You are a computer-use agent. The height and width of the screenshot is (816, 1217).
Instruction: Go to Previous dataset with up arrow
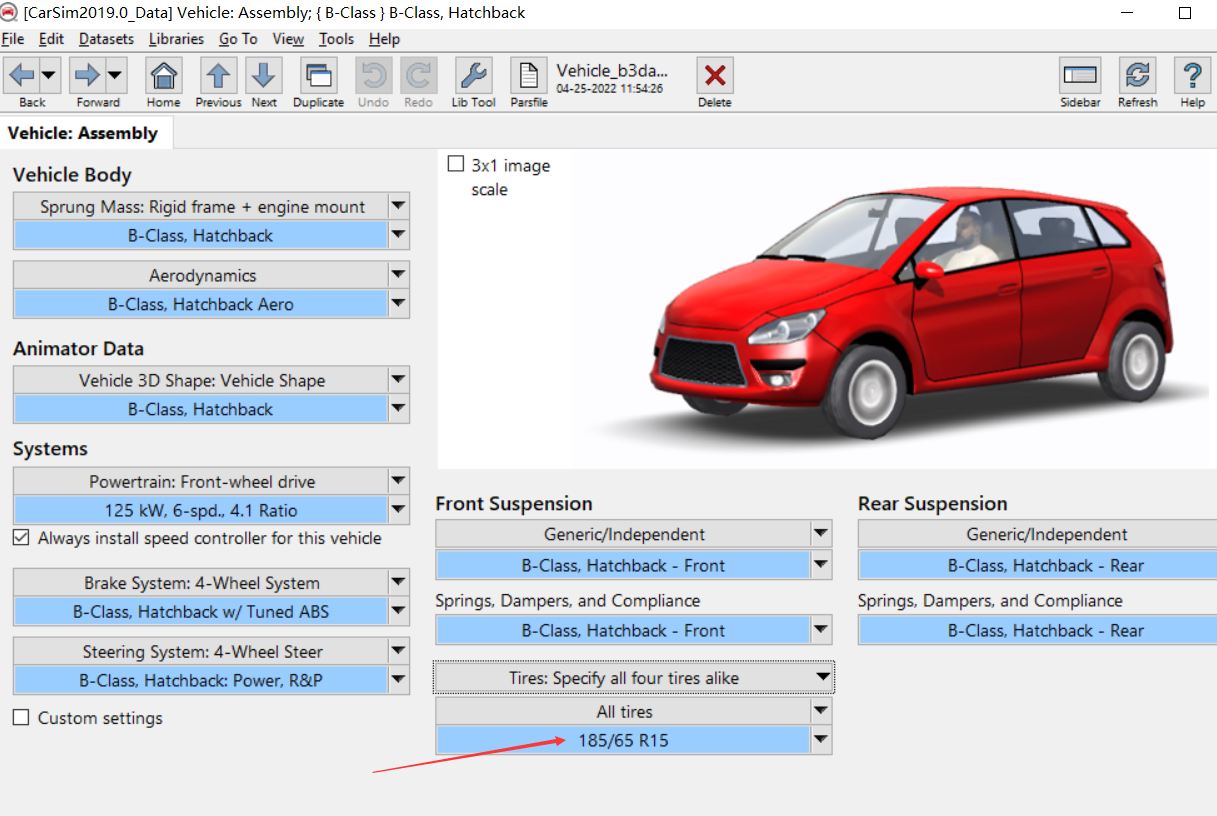click(218, 75)
